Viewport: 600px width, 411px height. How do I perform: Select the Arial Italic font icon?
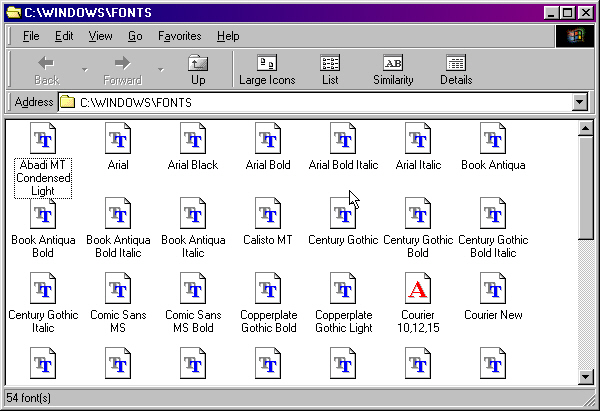[418, 138]
